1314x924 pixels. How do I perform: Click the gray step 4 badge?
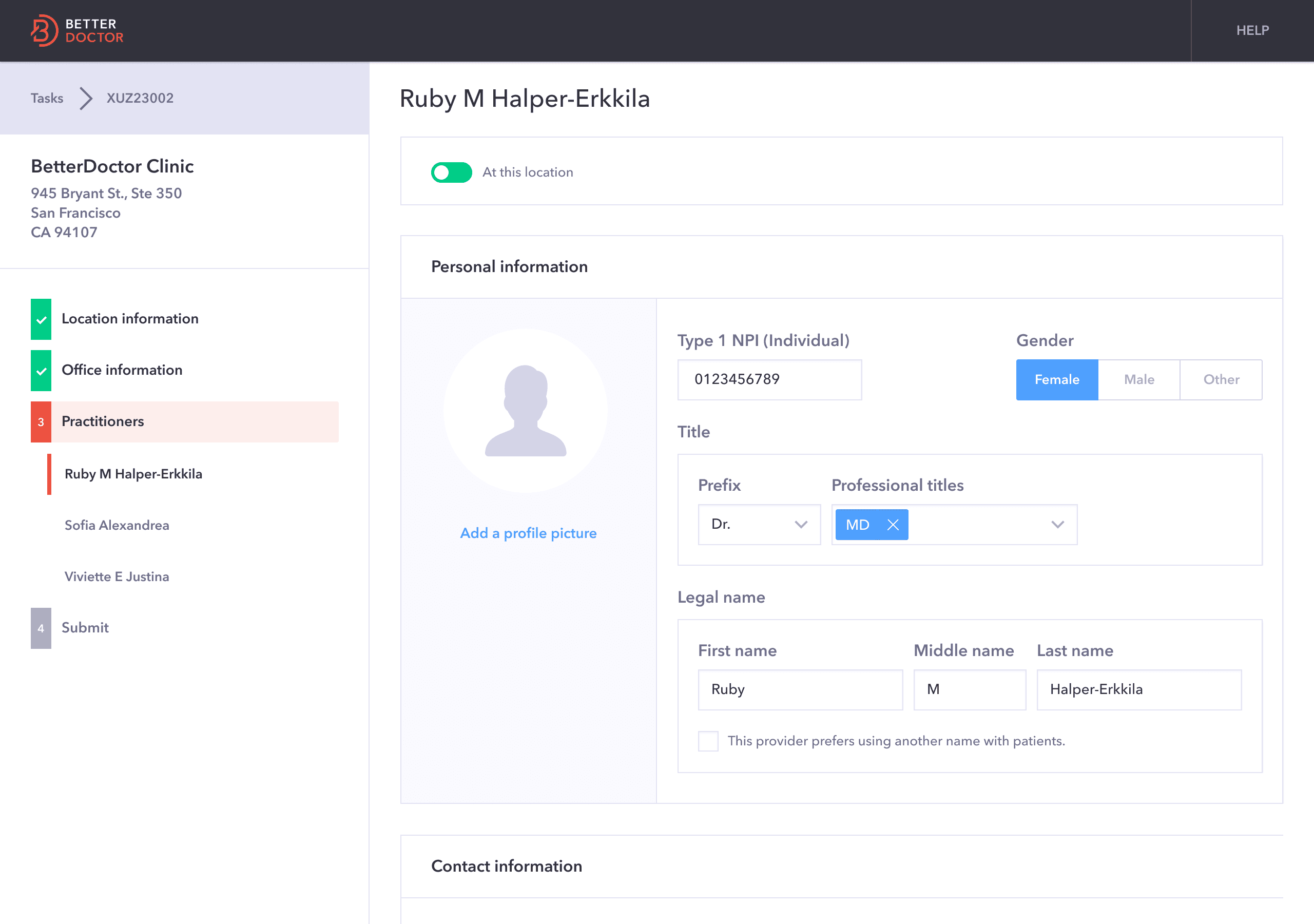point(41,628)
